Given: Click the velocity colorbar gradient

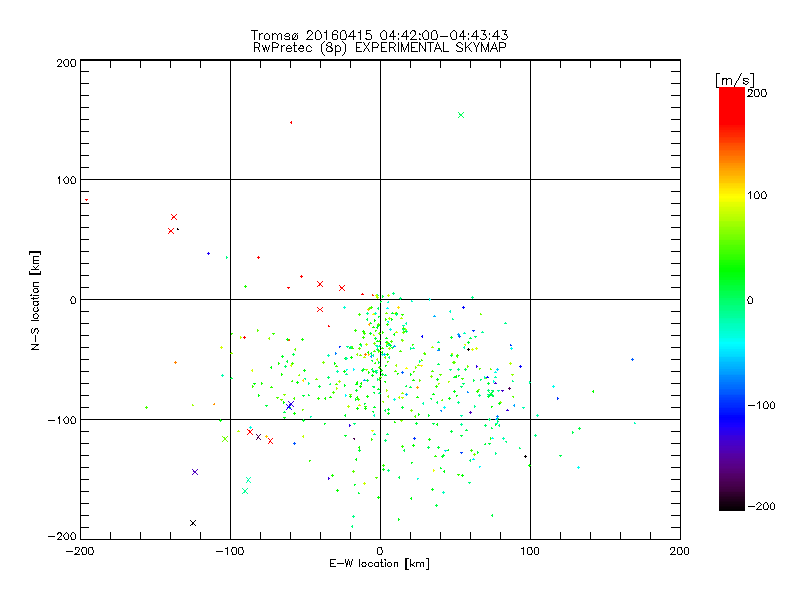Looking at the screenshot, I should [732, 299].
